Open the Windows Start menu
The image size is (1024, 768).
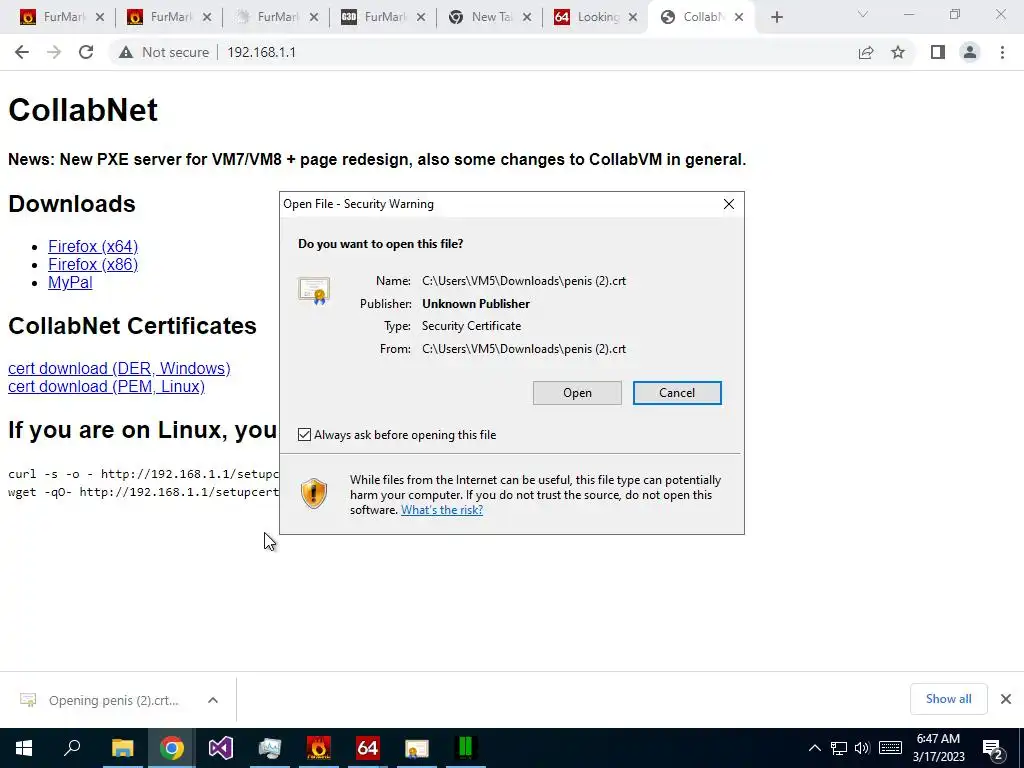pos(24,748)
